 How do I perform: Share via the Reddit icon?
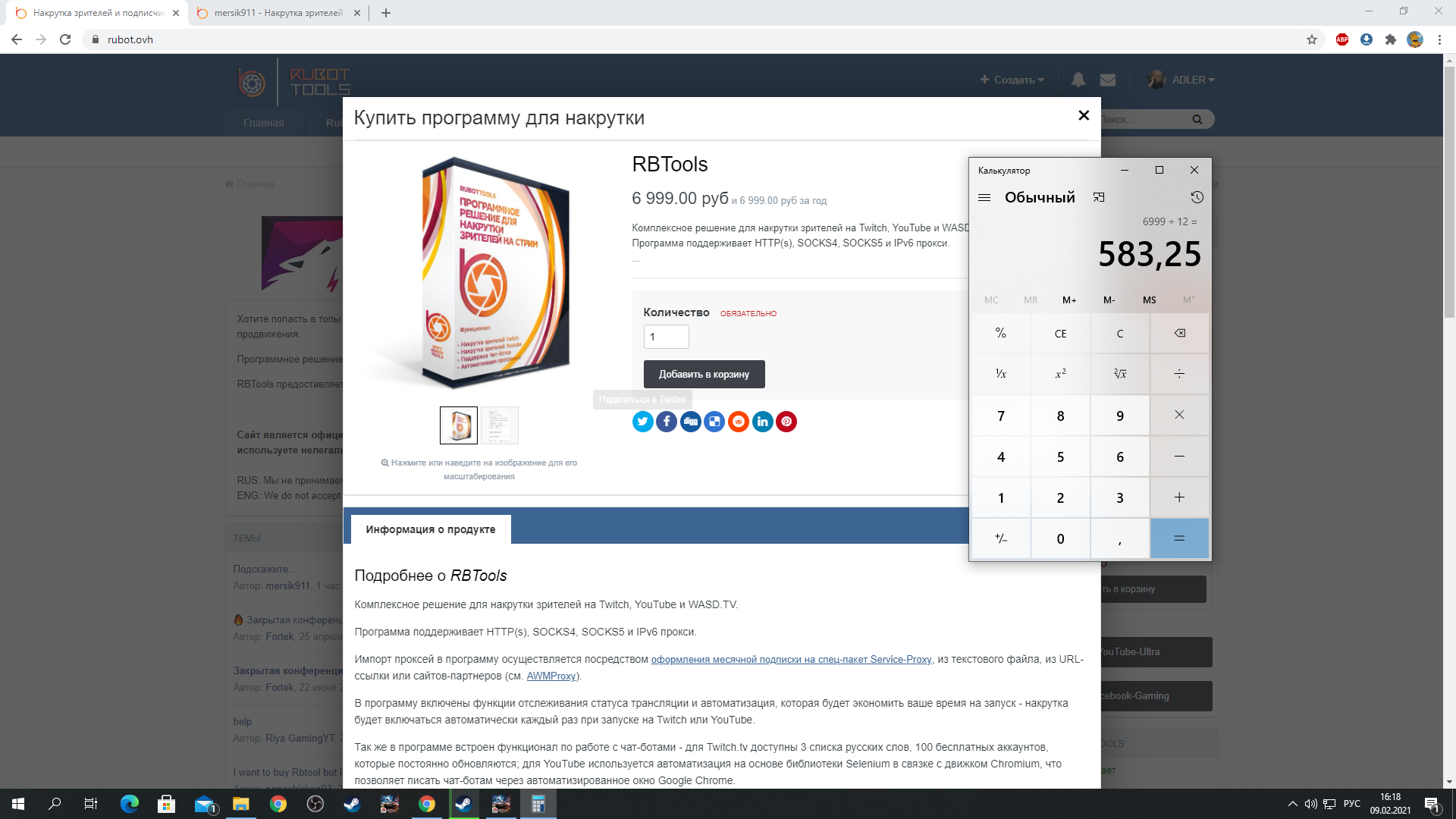[738, 422]
